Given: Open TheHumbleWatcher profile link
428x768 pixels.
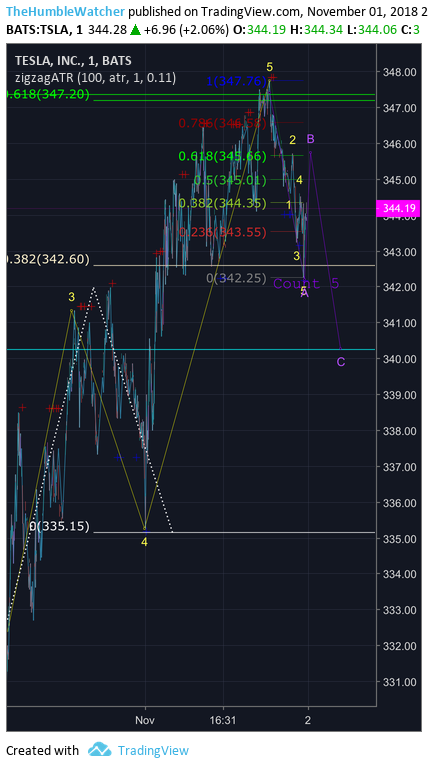Looking at the screenshot, I should pyautogui.click(x=65, y=11).
